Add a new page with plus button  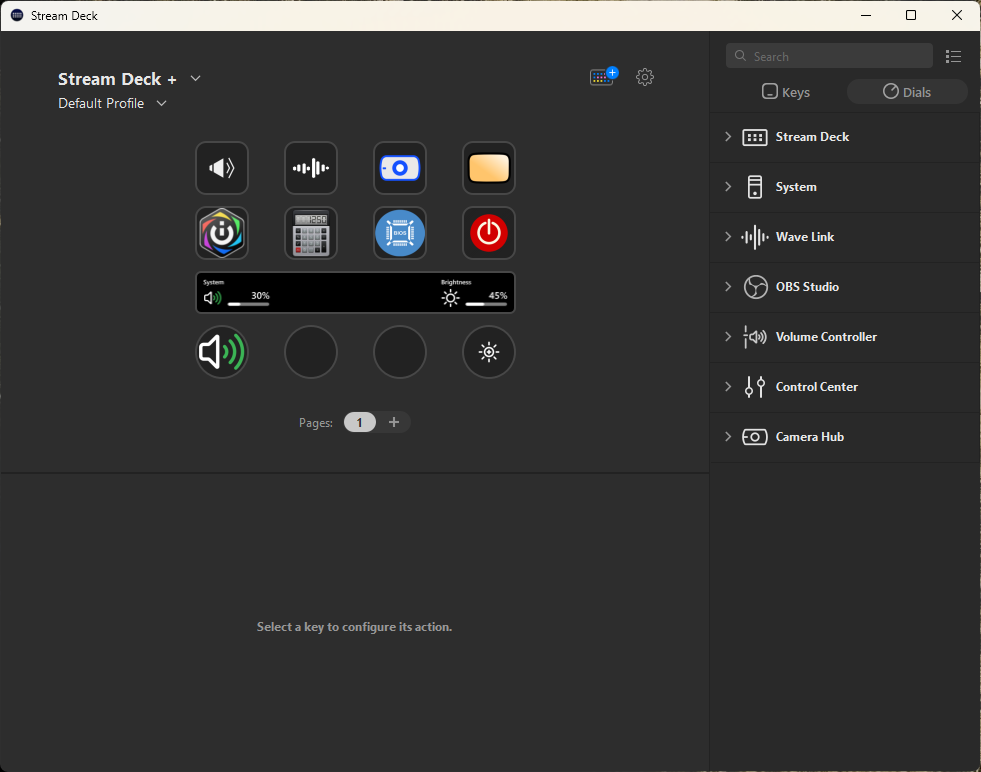[x=394, y=422]
